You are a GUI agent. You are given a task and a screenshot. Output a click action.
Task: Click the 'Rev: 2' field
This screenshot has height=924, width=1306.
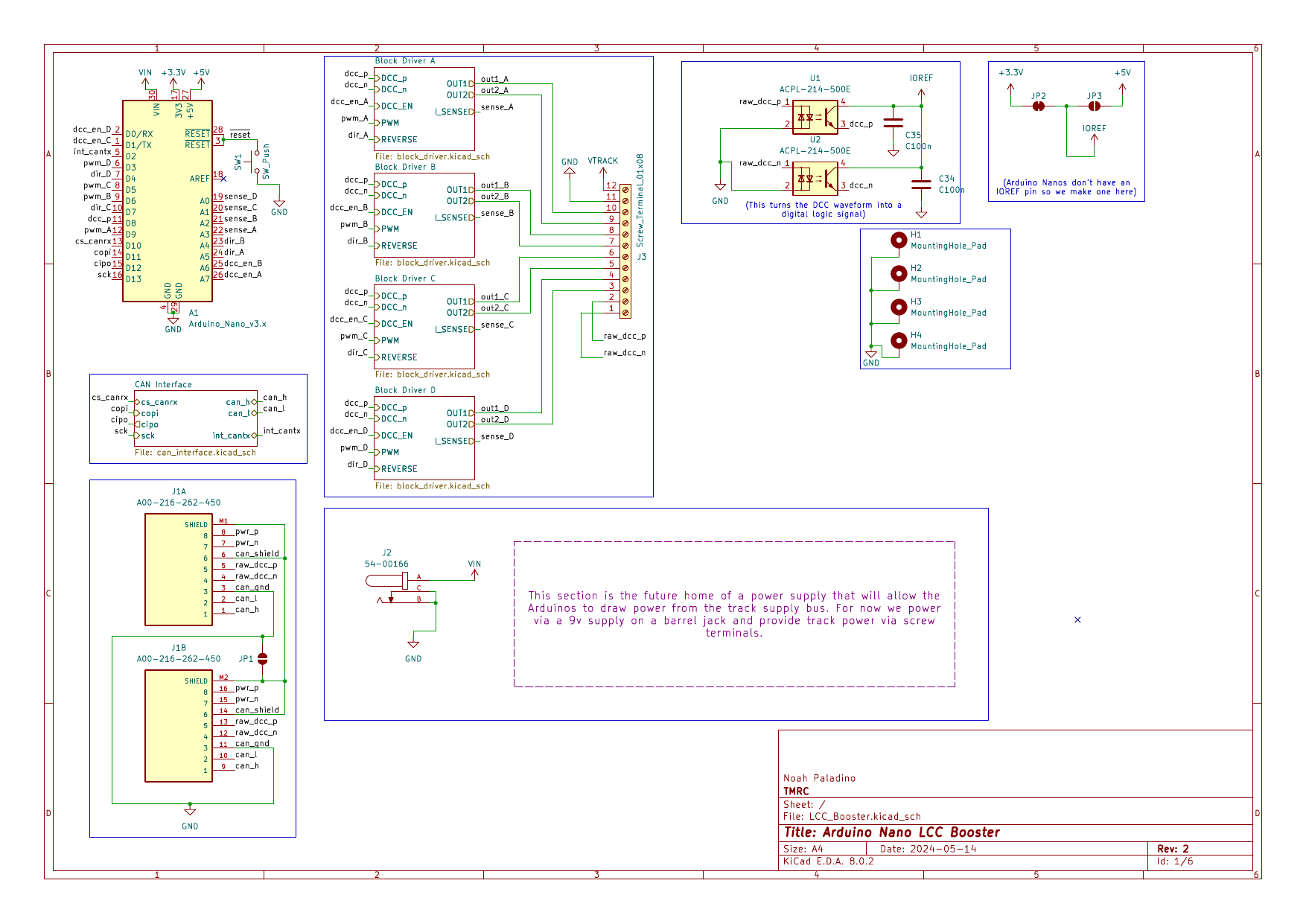coord(1173,849)
